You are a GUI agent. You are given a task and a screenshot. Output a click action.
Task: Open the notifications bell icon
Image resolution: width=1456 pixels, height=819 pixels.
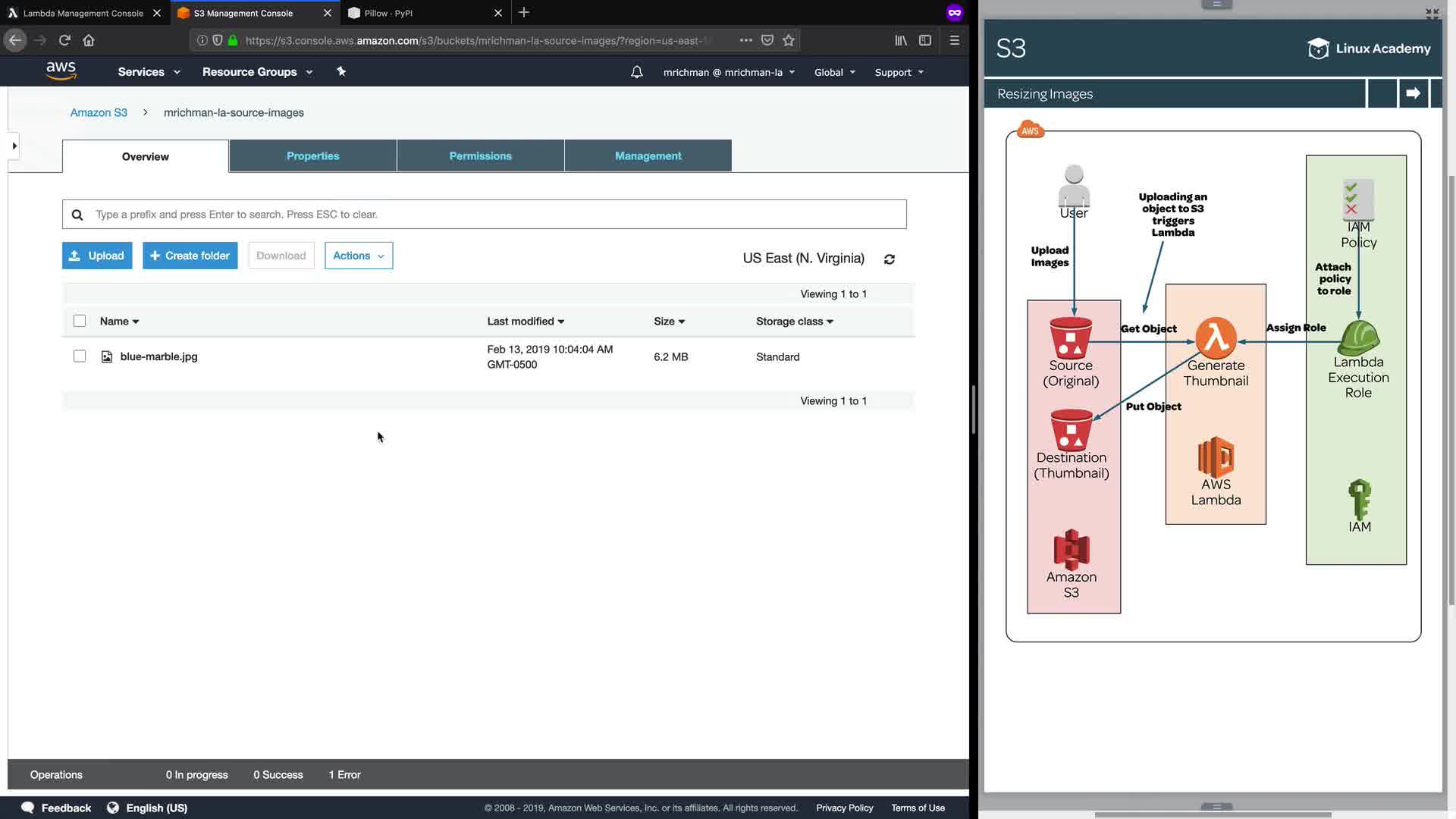point(637,72)
